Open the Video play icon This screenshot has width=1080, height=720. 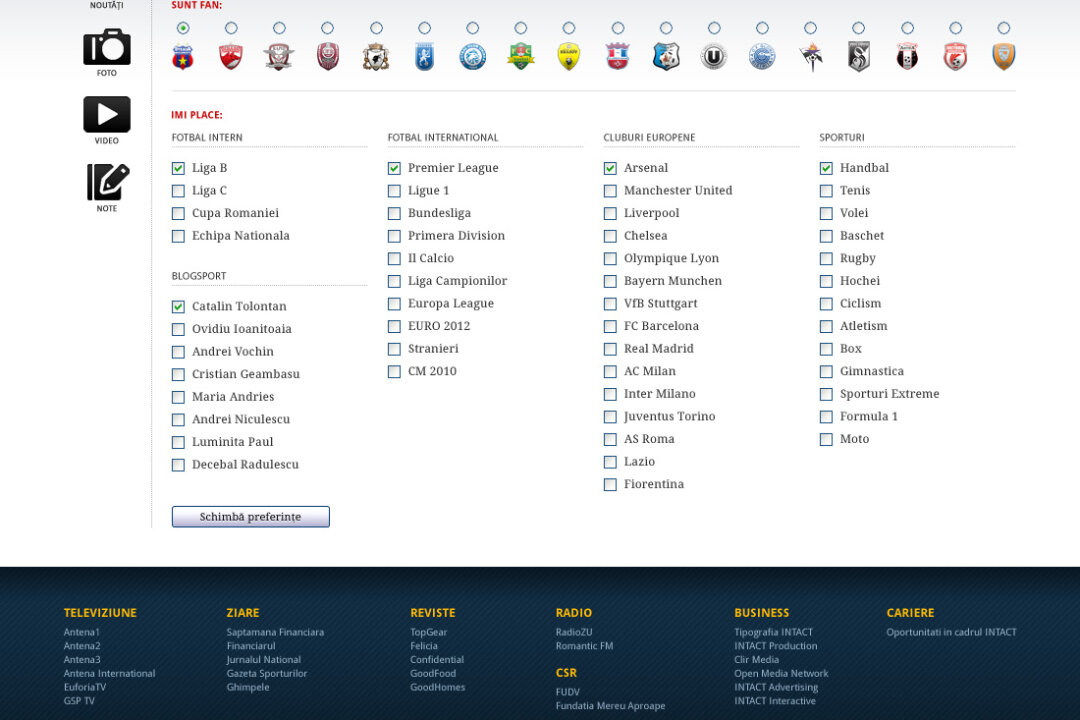[106, 114]
